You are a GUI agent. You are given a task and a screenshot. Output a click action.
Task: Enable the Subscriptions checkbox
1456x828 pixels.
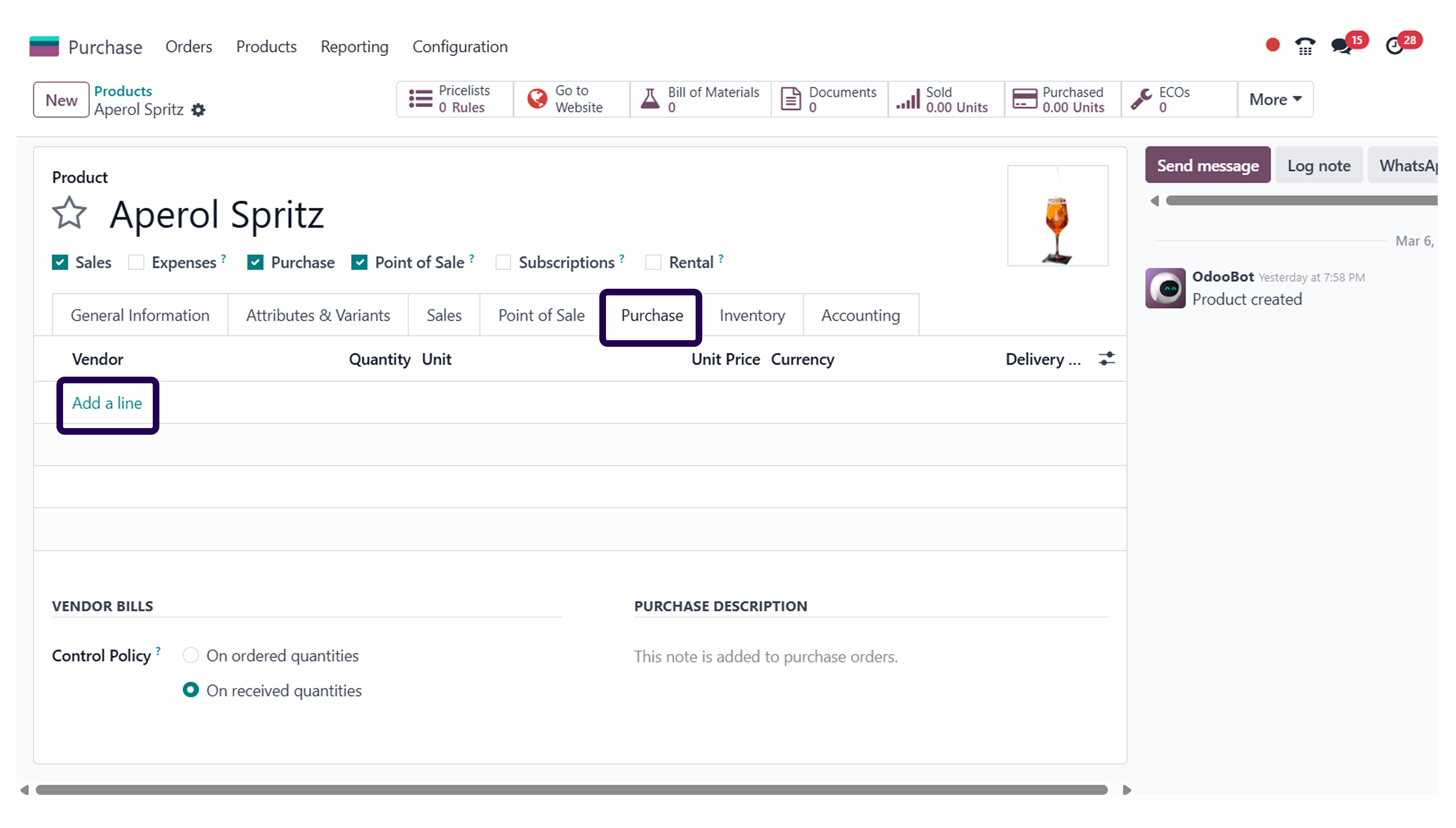click(x=502, y=262)
